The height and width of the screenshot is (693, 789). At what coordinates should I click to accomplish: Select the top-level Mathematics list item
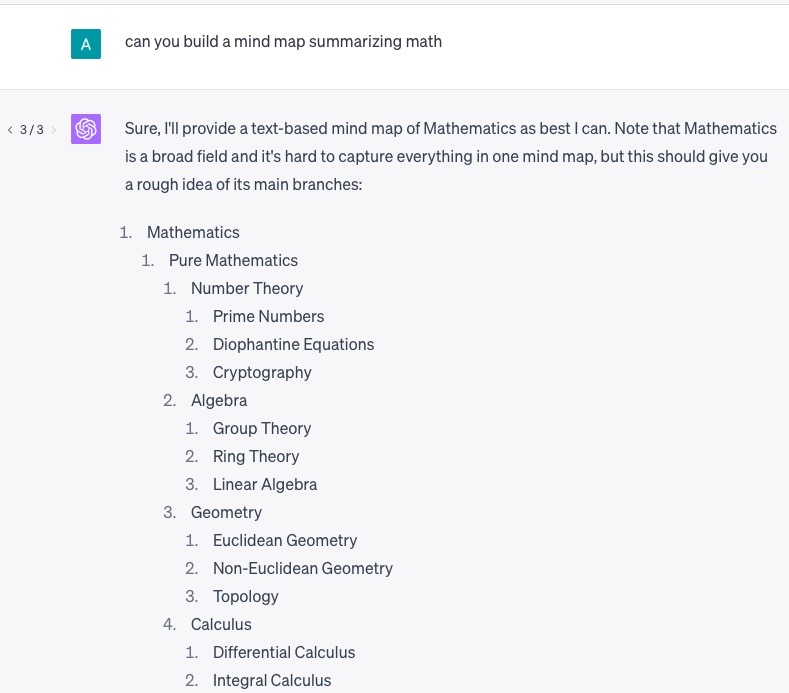[193, 232]
